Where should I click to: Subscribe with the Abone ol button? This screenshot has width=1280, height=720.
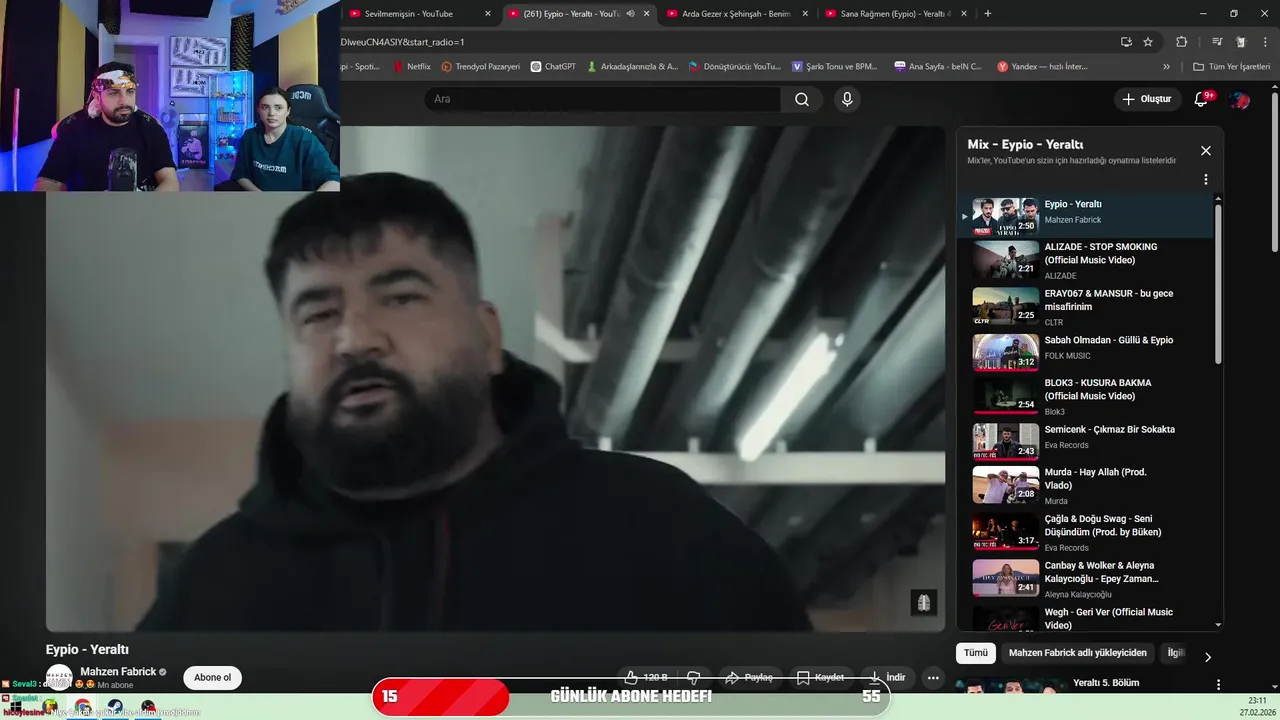[x=212, y=677]
